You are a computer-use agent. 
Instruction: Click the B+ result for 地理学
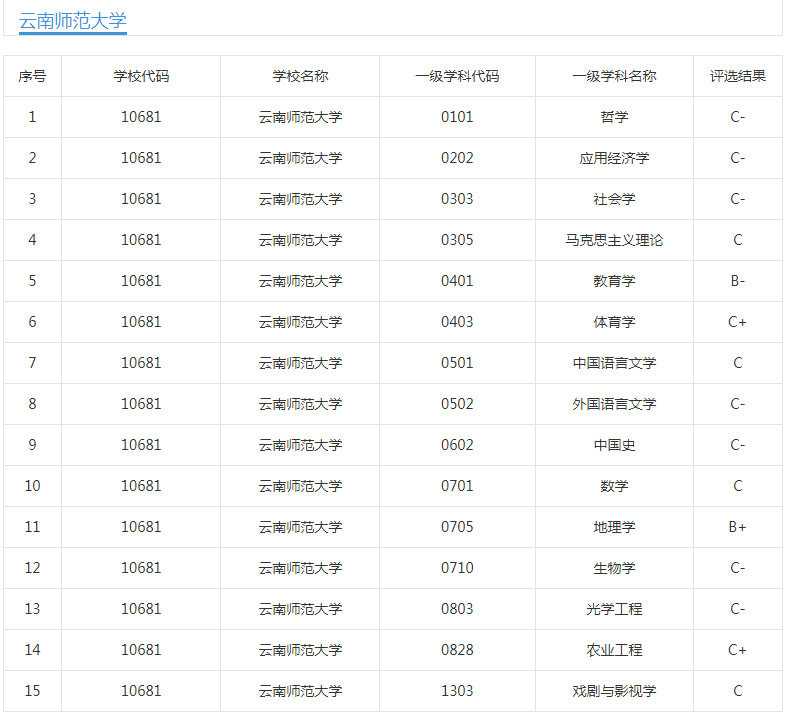pos(738,527)
